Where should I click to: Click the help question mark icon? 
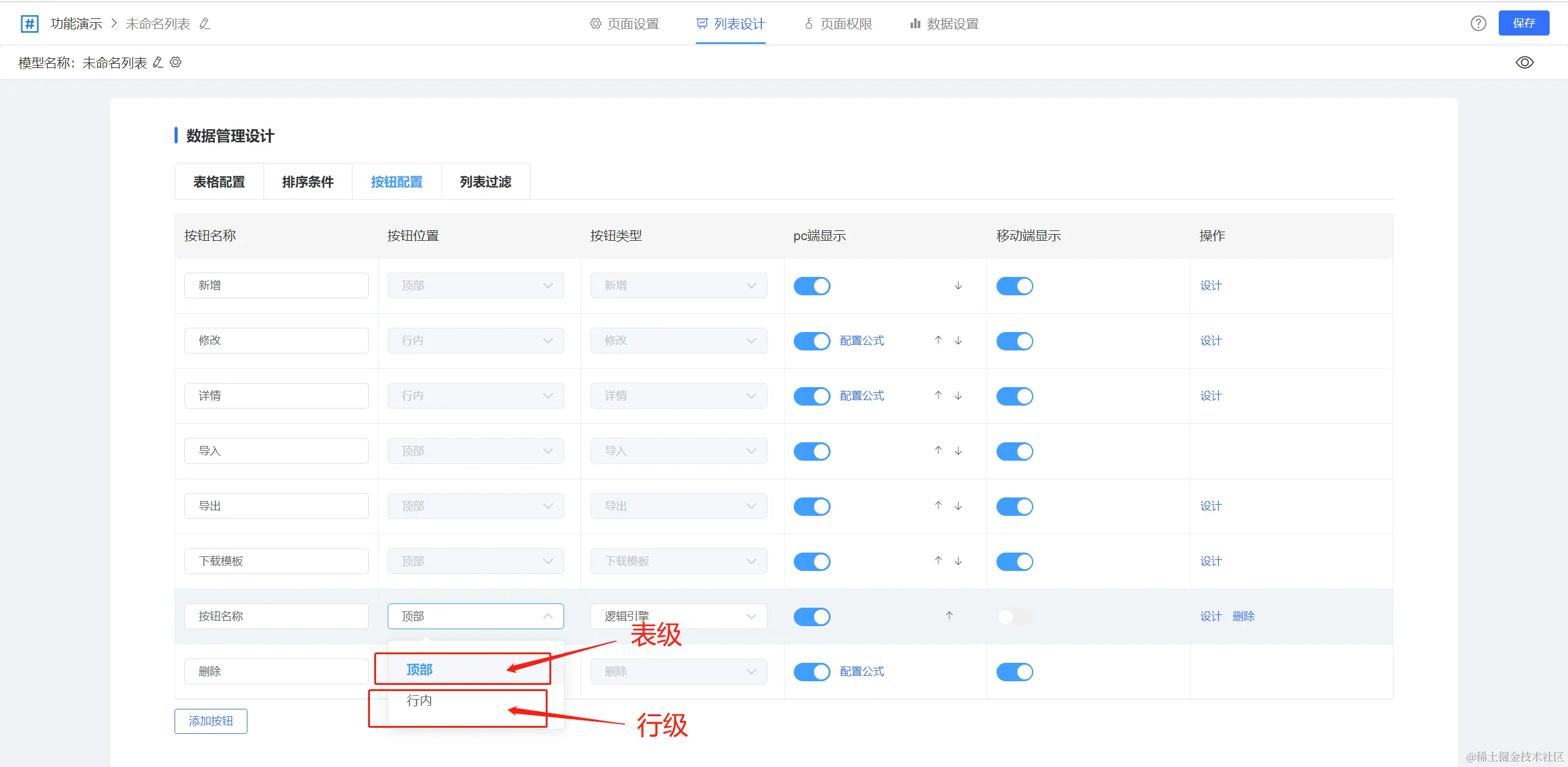1478,23
